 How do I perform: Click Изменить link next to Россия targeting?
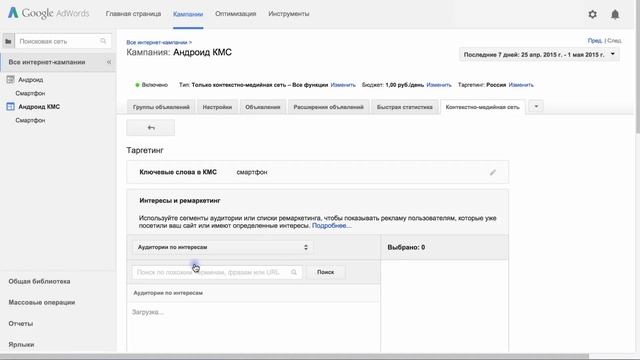(x=521, y=85)
